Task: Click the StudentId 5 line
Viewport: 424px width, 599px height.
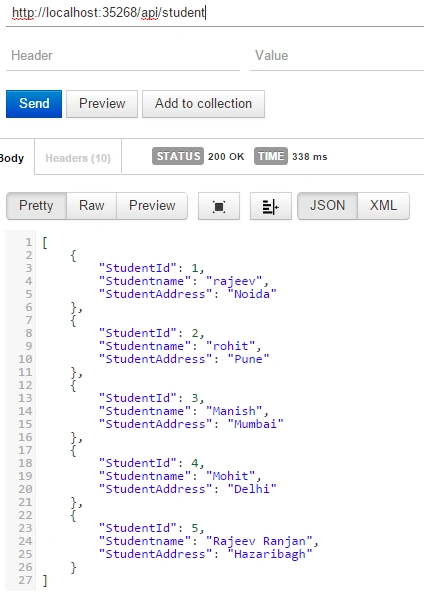Action: (x=151, y=528)
